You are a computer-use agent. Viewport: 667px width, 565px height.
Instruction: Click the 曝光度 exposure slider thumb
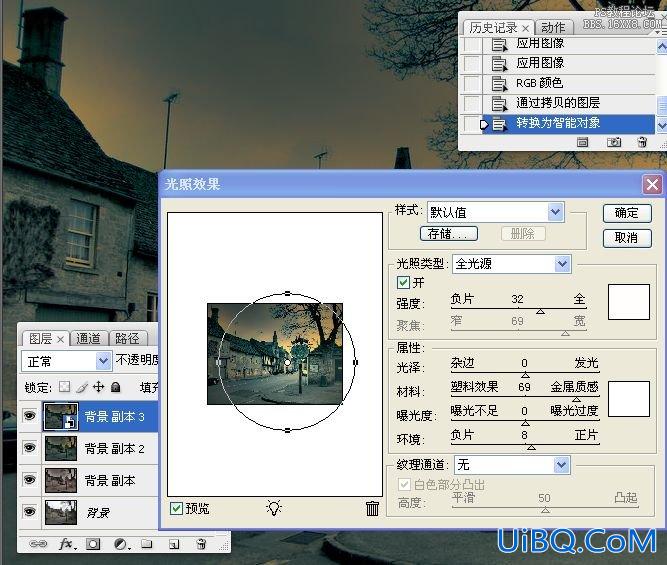pos(525,423)
